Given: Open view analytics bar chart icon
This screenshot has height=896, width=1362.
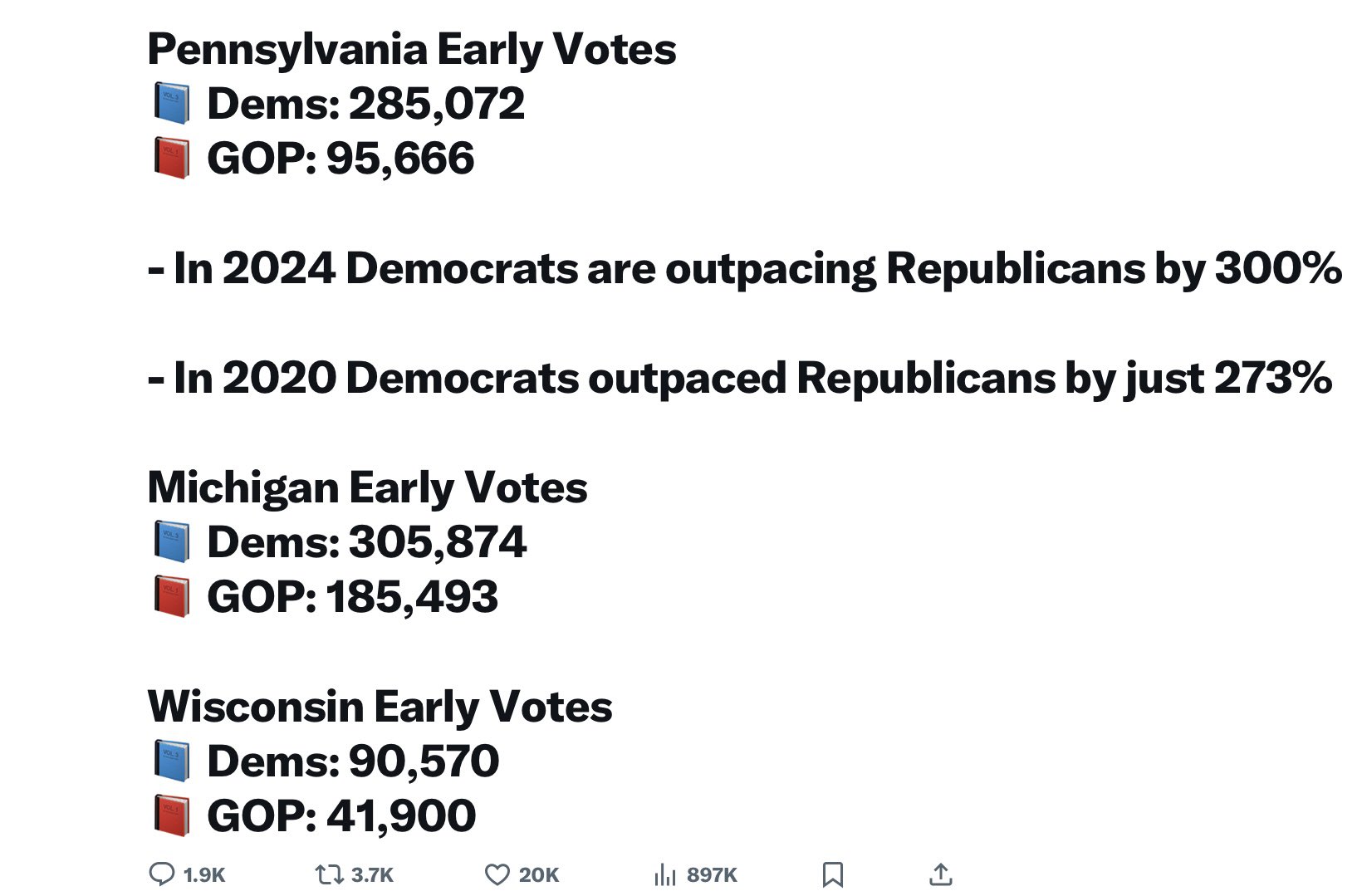Looking at the screenshot, I should pyautogui.click(x=664, y=874).
